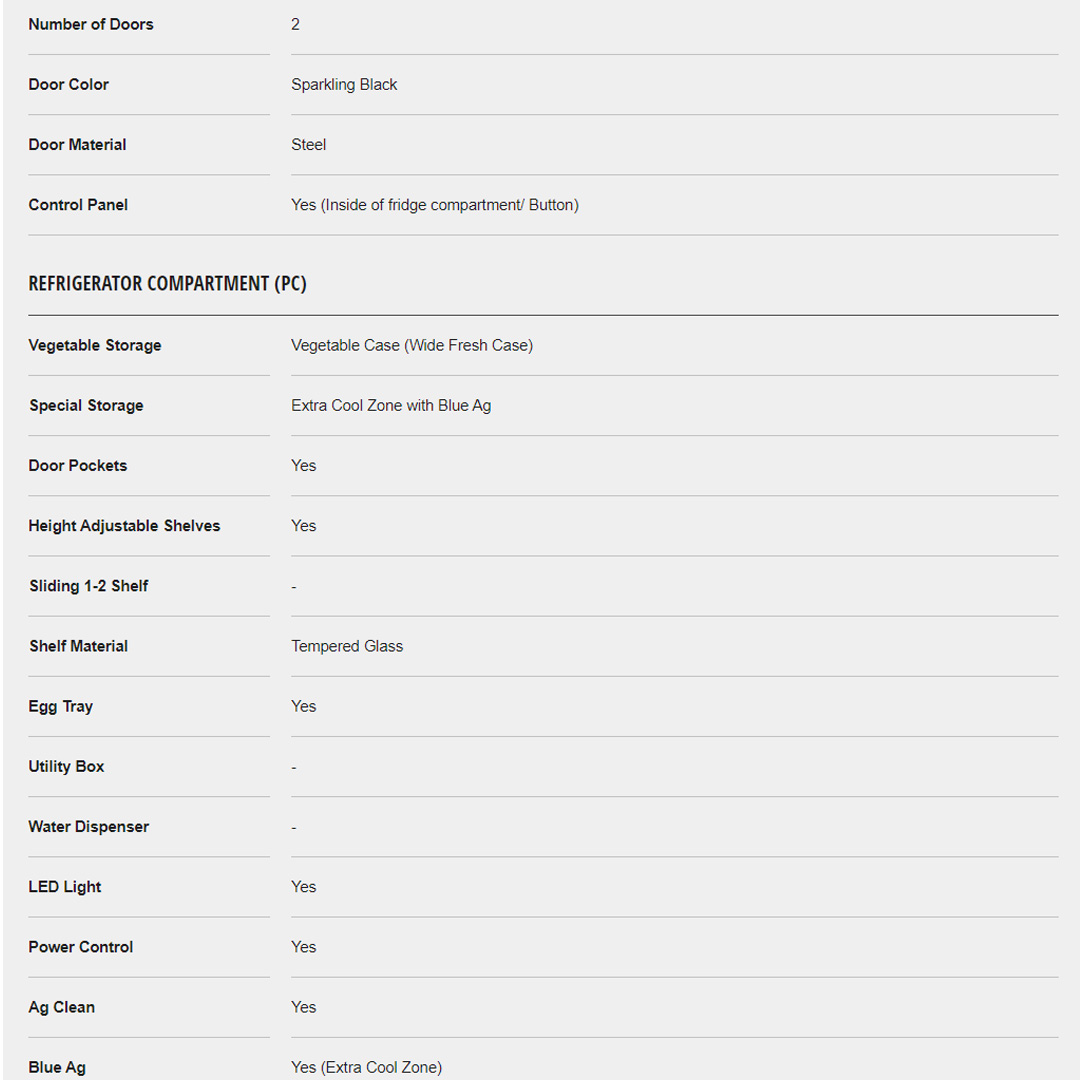1080x1080 pixels.
Task: Select the Tempered Glass shelf material value
Action: click(347, 646)
